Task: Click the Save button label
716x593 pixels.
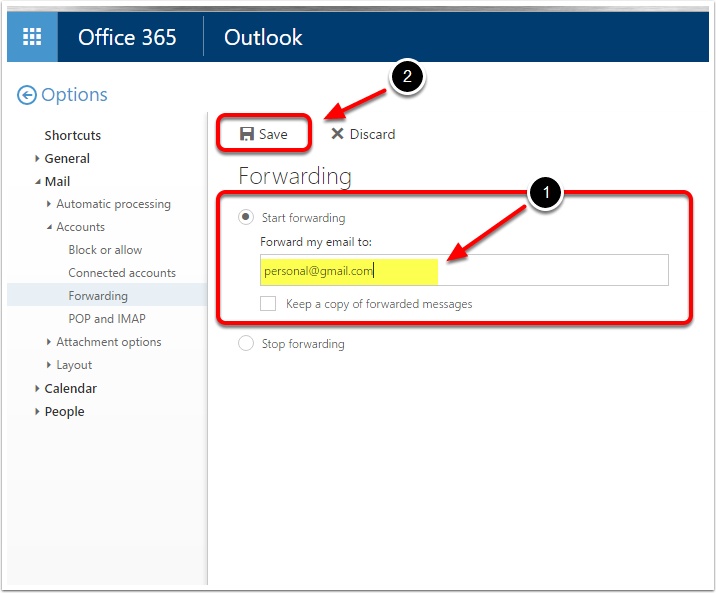Action: [x=273, y=134]
